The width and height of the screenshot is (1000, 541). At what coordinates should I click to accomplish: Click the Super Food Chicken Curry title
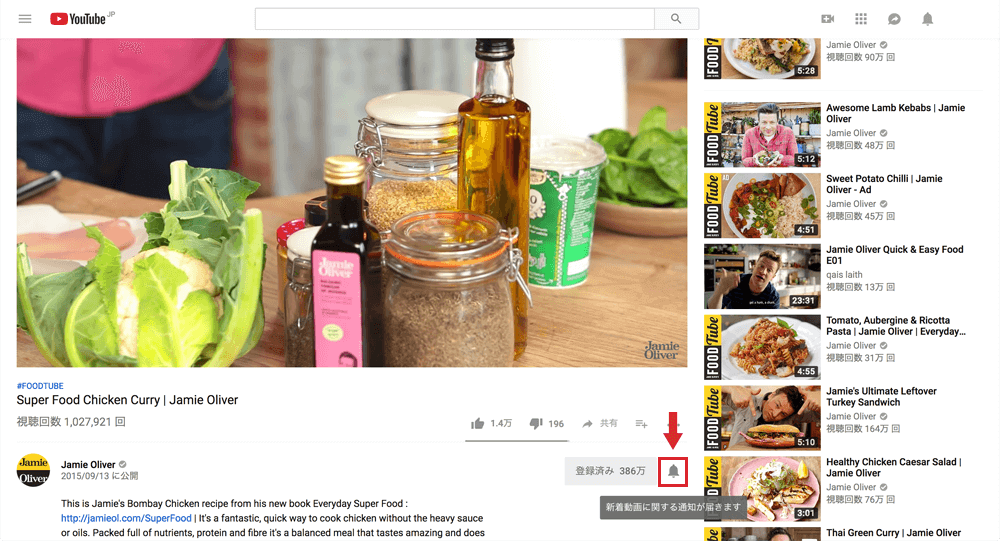127,400
